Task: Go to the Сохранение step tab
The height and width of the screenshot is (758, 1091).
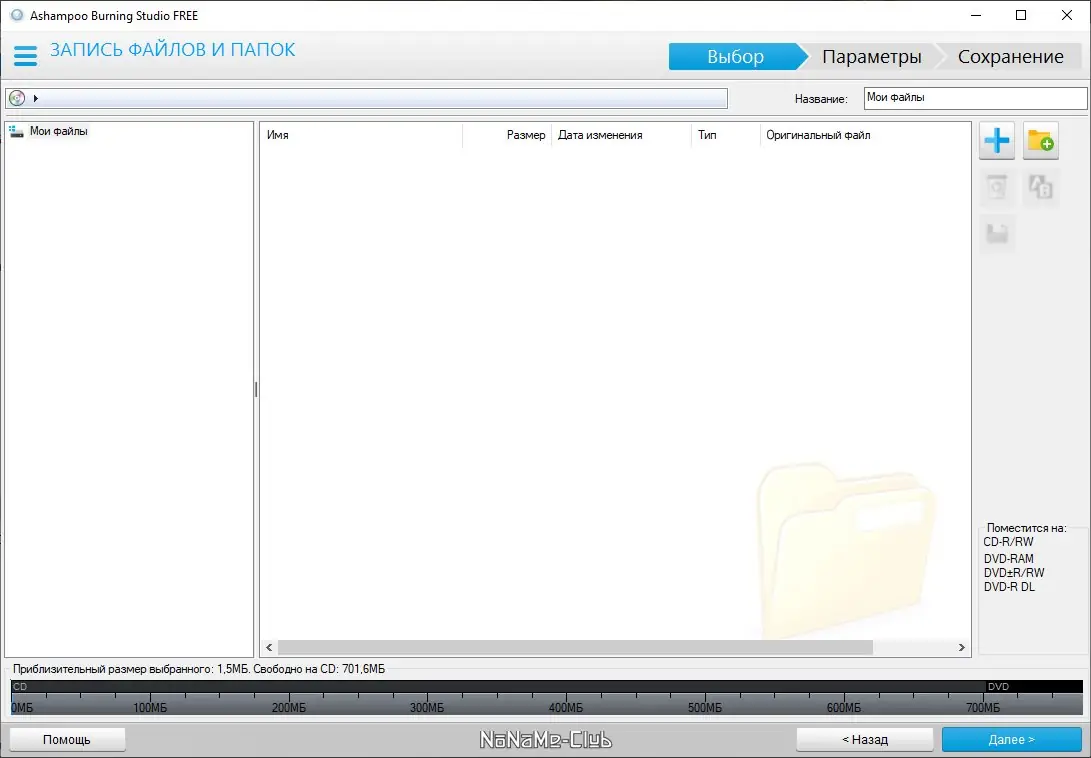Action: tap(1010, 56)
